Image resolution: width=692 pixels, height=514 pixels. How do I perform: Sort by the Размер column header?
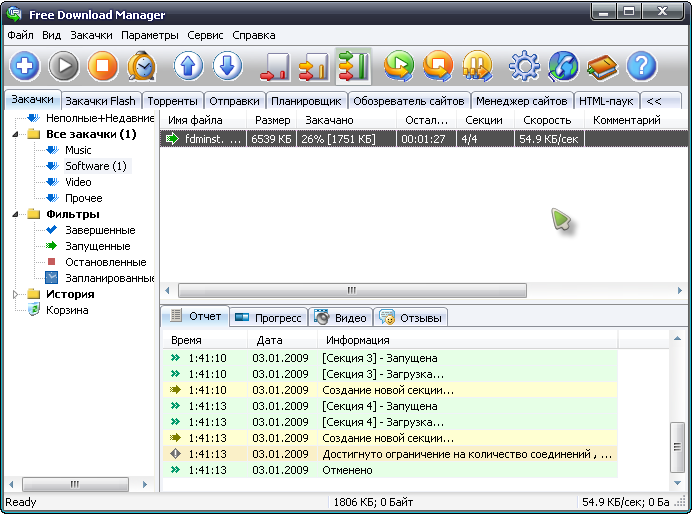[x=271, y=120]
